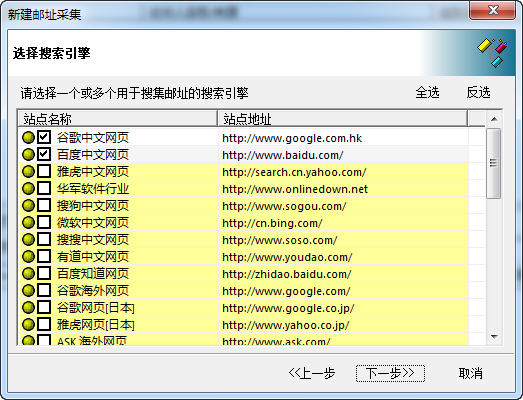
Task: Select the http://www.baidu.com/ address cell
Action: point(343,155)
